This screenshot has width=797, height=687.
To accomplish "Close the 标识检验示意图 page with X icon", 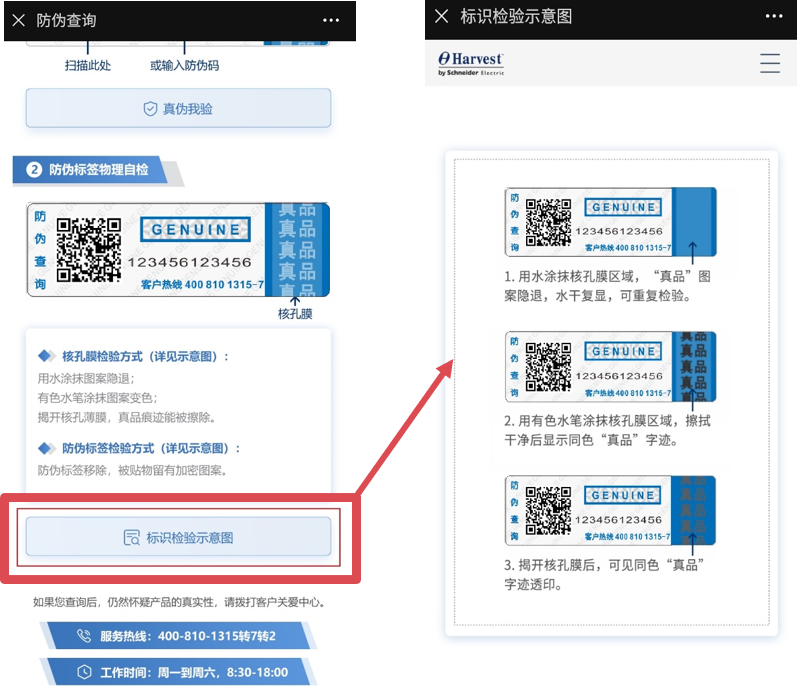I will point(442,16).
